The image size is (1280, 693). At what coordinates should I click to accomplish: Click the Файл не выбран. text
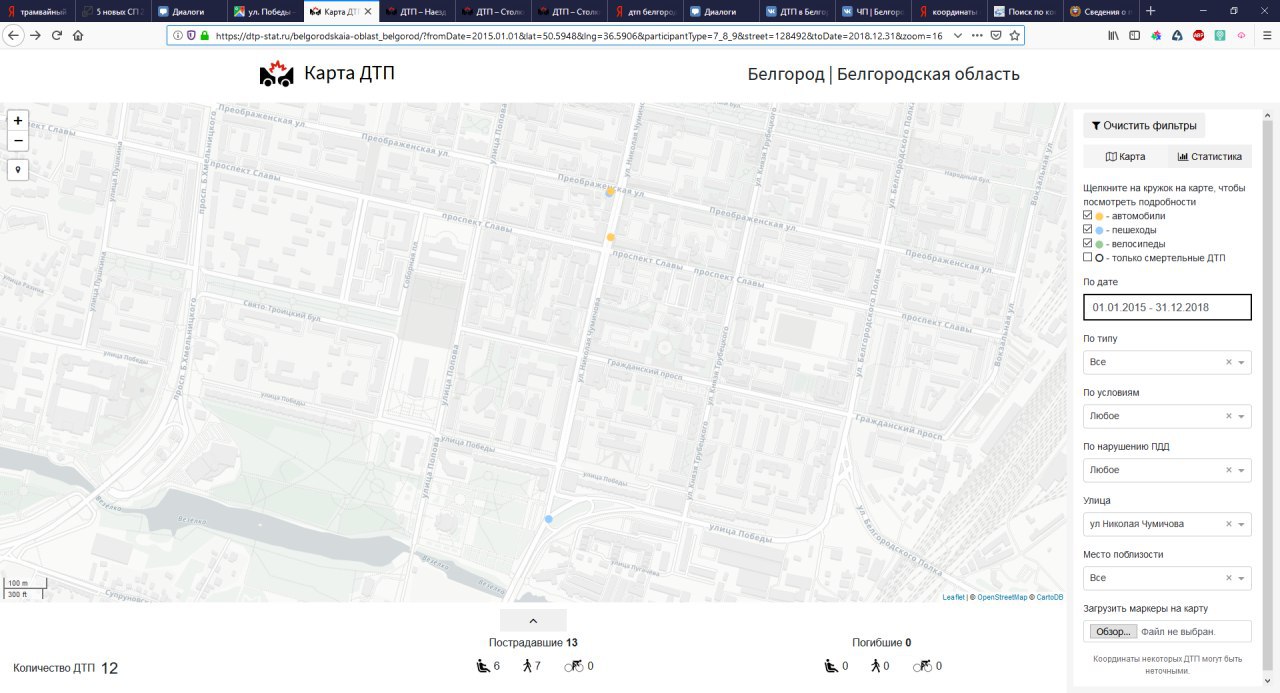point(1177,632)
